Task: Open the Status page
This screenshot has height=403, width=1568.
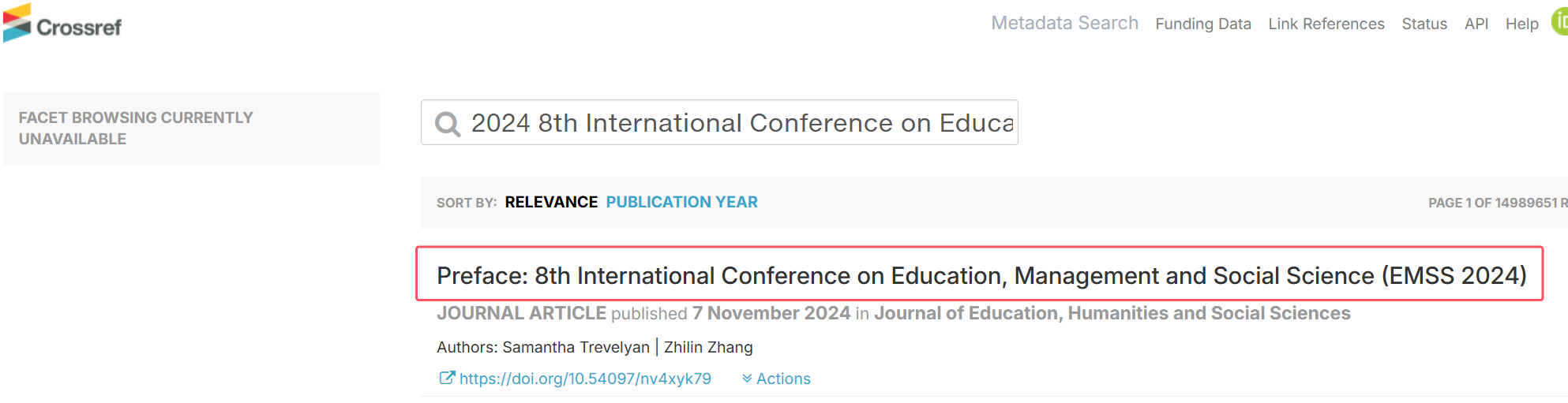Action: tap(1424, 24)
